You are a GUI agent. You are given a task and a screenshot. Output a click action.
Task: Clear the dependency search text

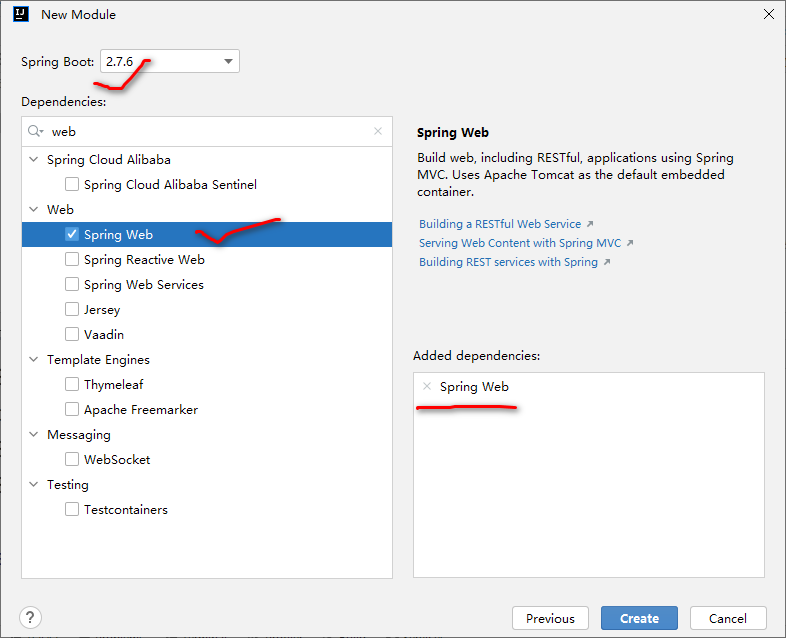378,131
